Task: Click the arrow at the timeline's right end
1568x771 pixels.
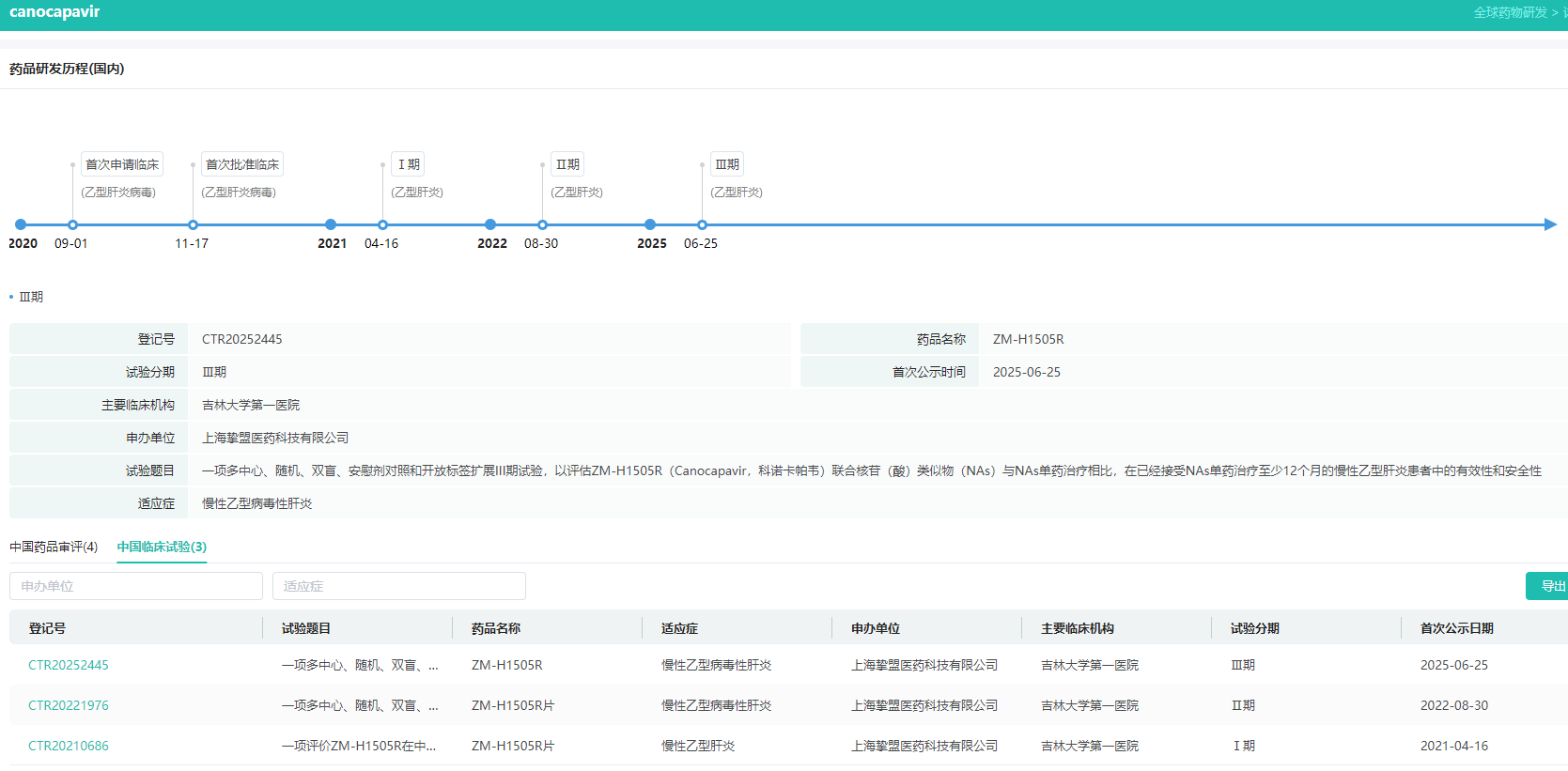Action: [1550, 224]
